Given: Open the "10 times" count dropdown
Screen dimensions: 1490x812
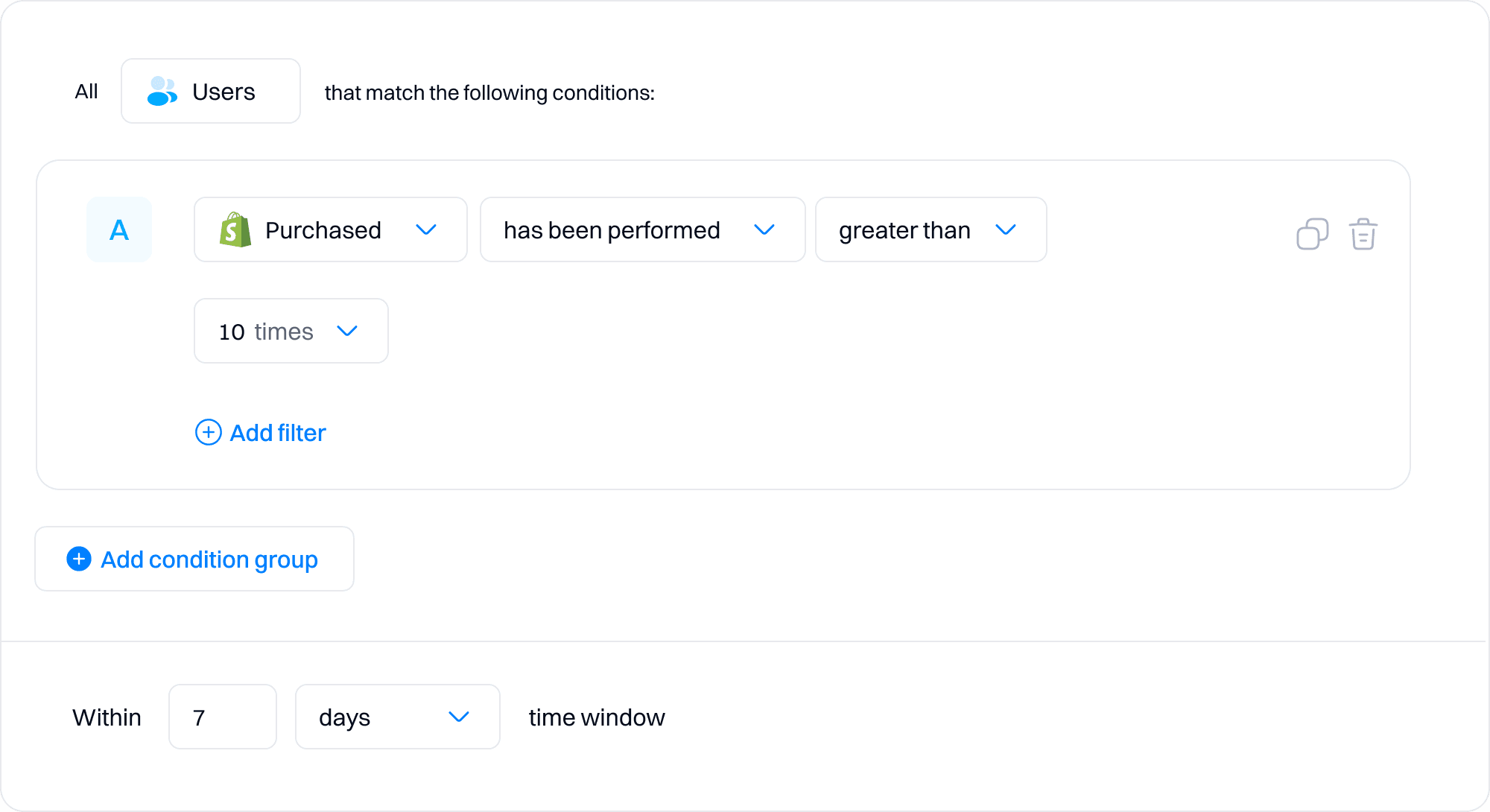Looking at the screenshot, I should pyautogui.click(x=291, y=331).
